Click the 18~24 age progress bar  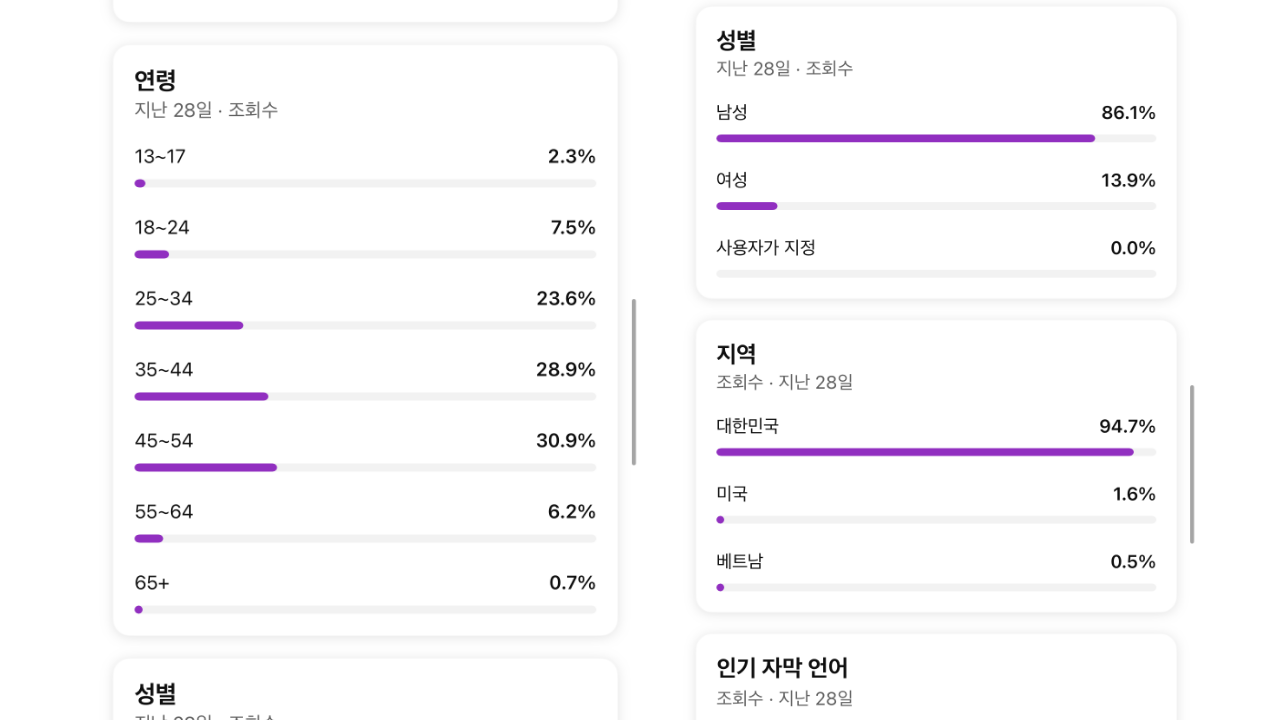coord(365,254)
